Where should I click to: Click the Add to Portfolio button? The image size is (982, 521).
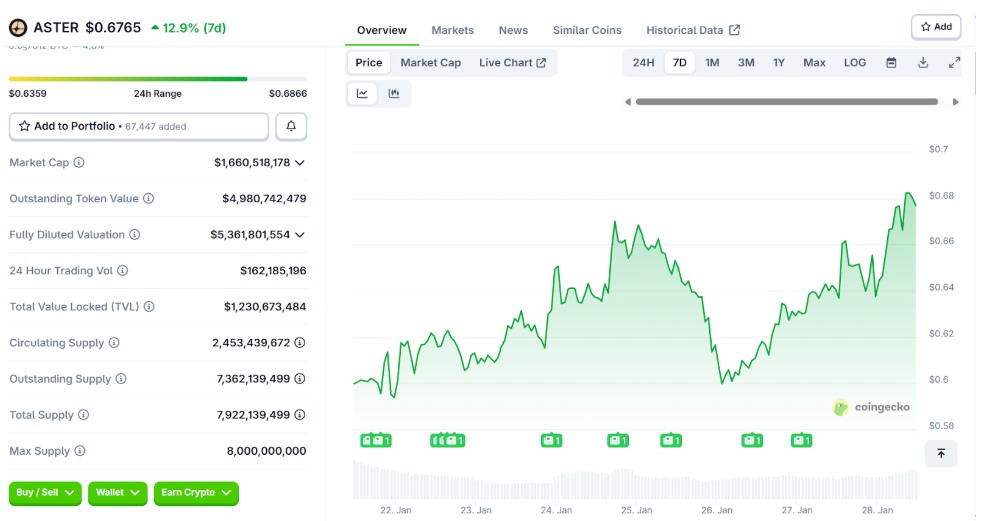pos(139,127)
